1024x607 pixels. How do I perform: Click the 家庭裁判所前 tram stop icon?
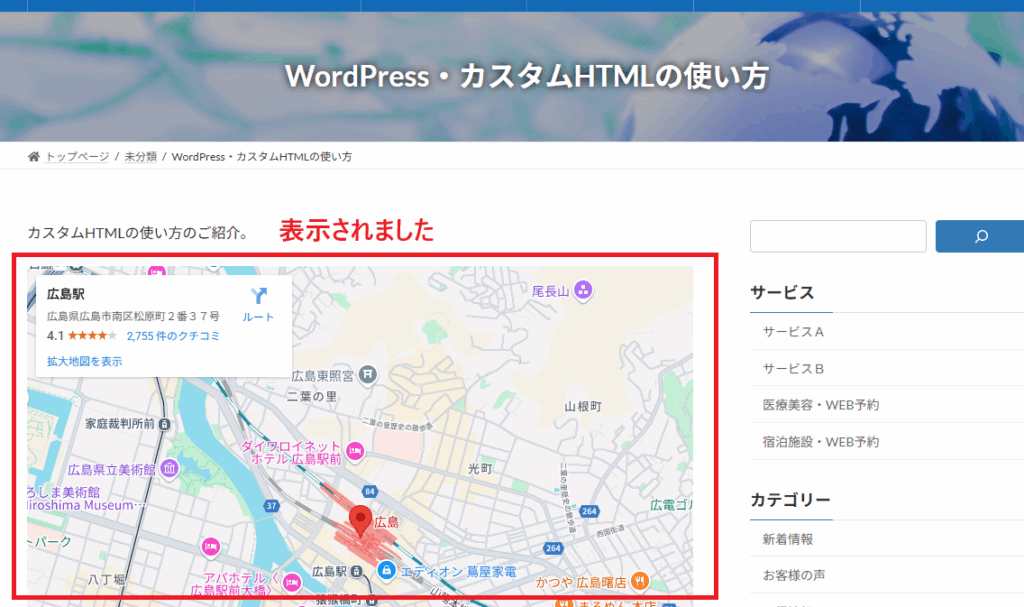165,425
